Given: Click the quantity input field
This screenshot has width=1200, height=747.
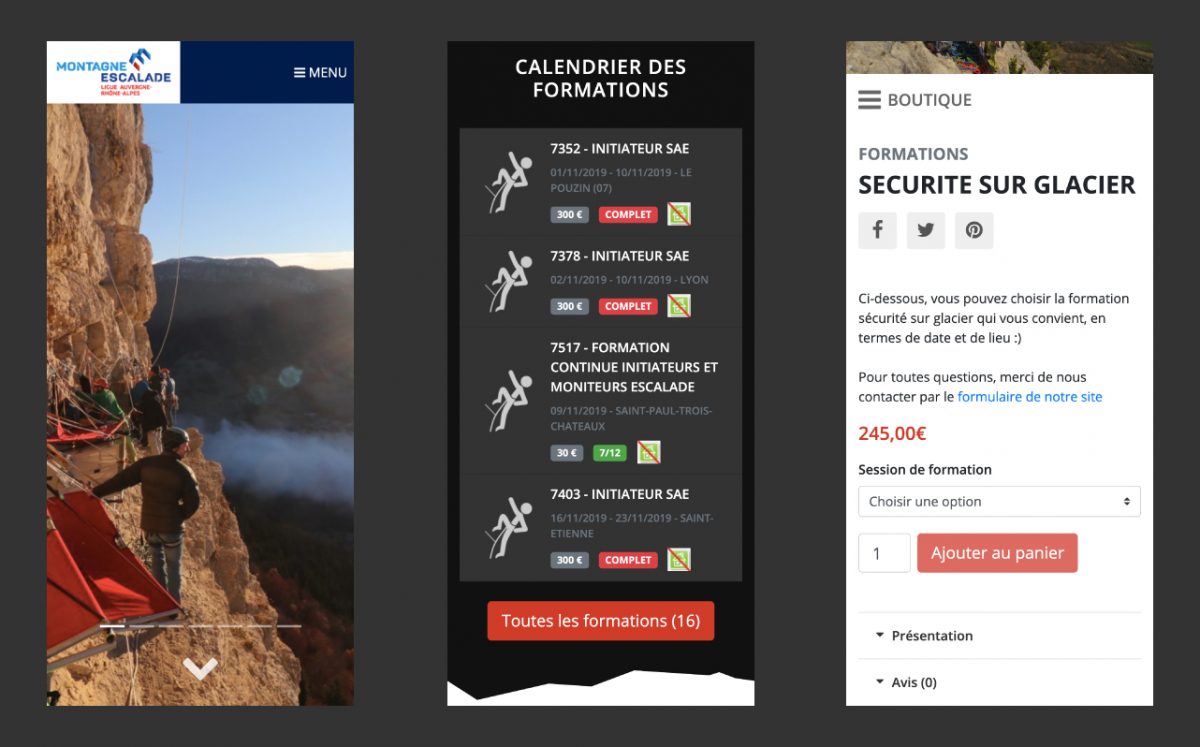Looking at the screenshot, I should click(884, 553).
